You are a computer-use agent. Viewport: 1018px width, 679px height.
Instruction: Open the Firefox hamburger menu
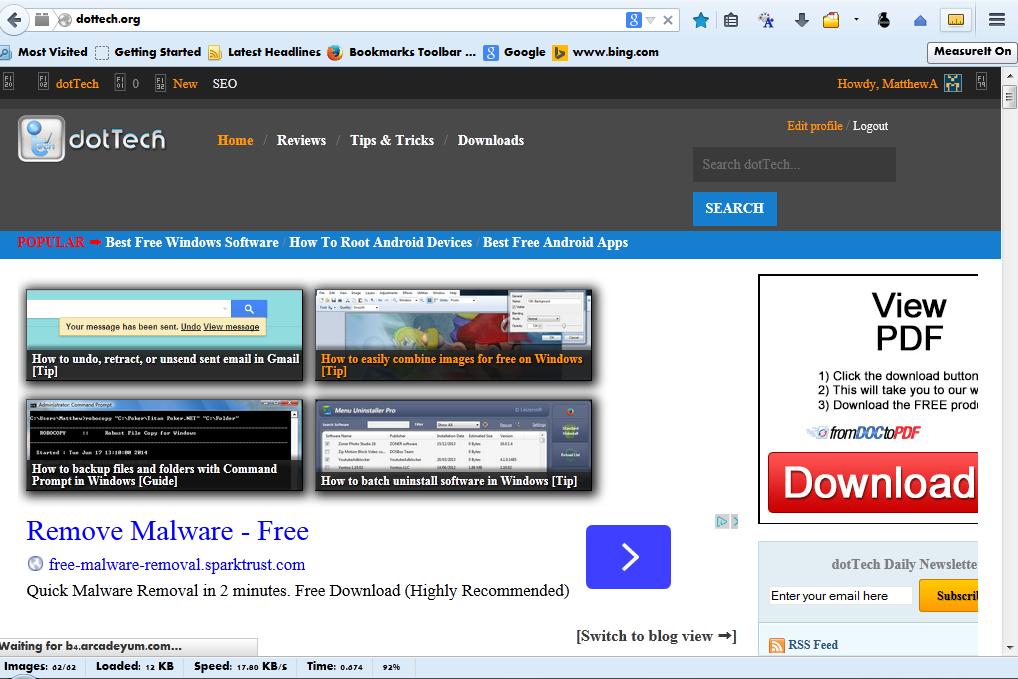click(x=997, y=20)
